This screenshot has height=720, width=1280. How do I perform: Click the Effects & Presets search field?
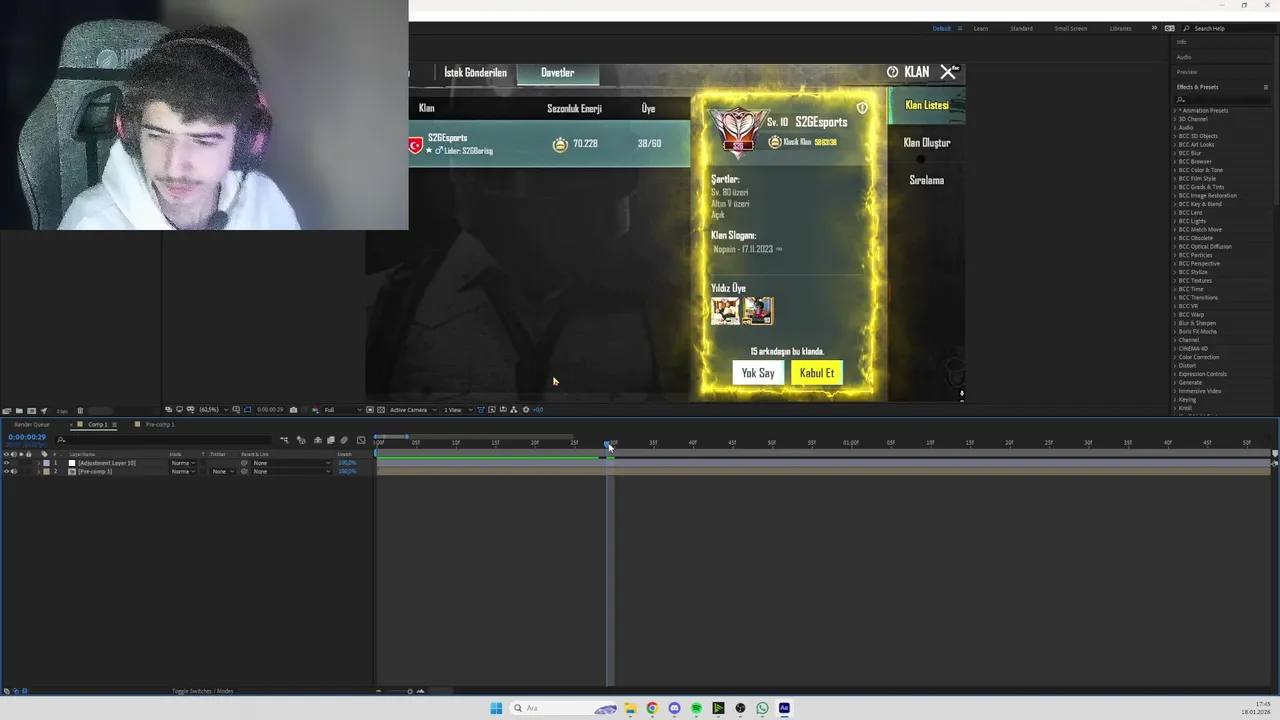pos(1222,99)
